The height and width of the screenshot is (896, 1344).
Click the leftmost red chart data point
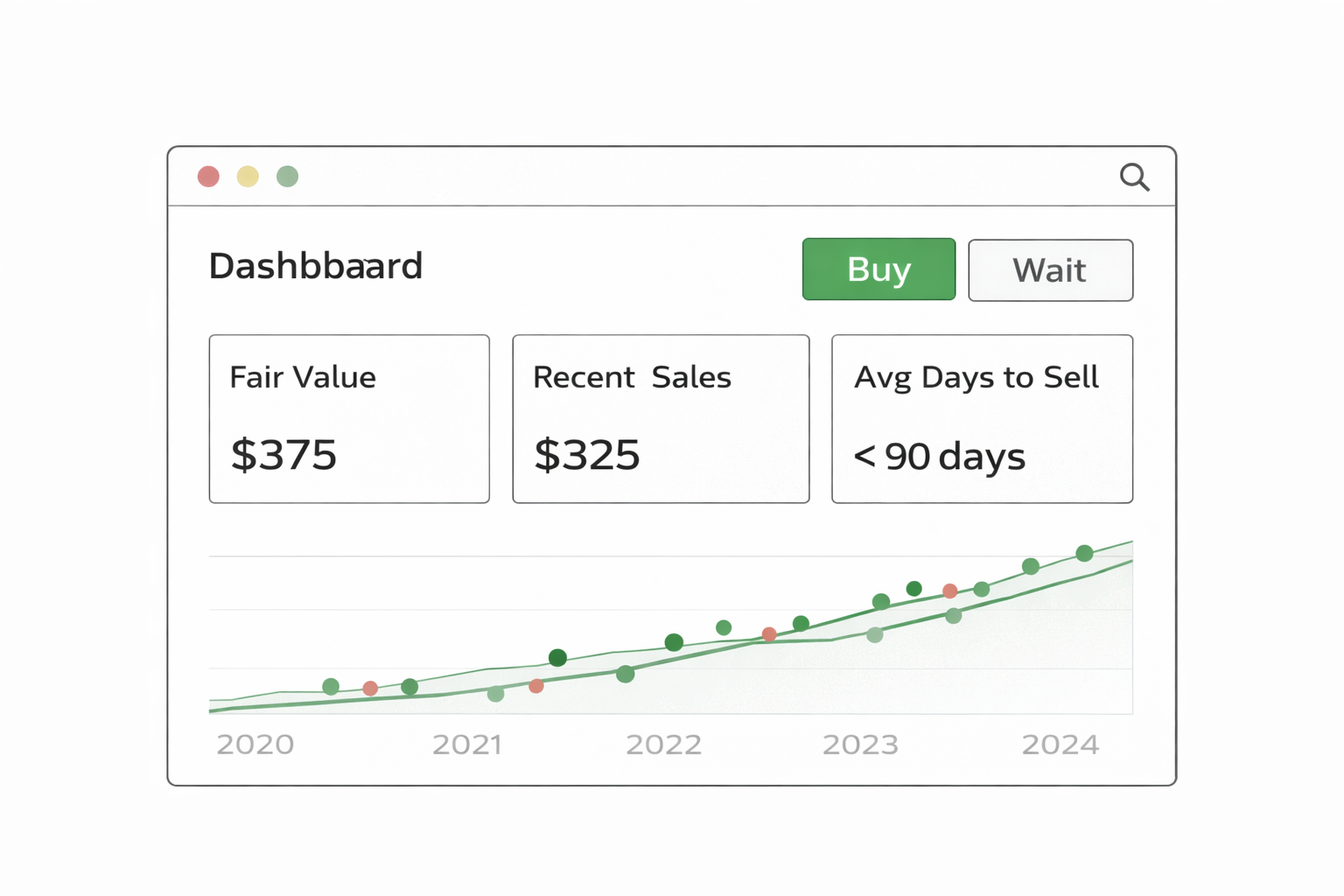coord(370,689)
